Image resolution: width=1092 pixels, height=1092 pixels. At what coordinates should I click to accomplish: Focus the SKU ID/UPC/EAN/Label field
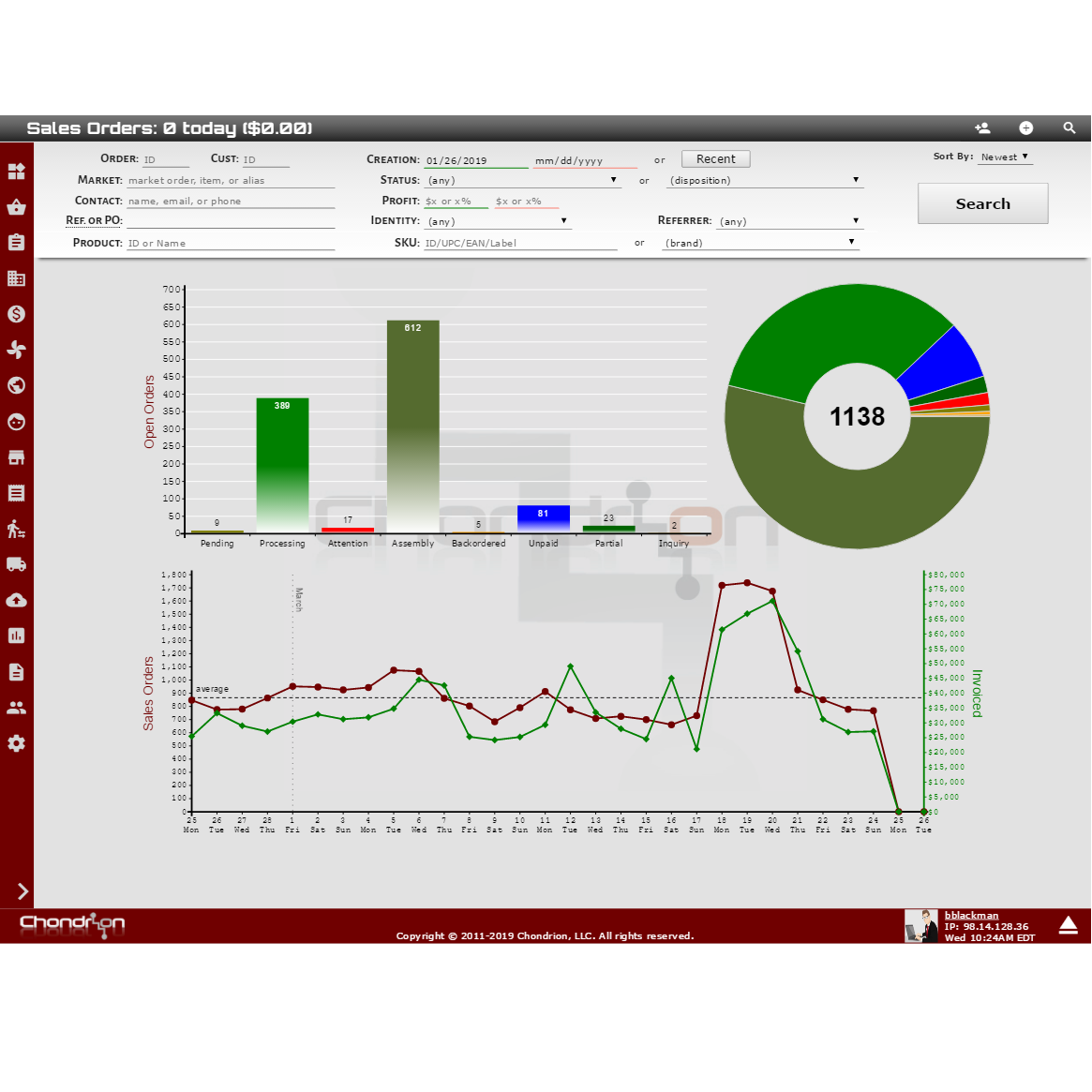pos(521,243)
